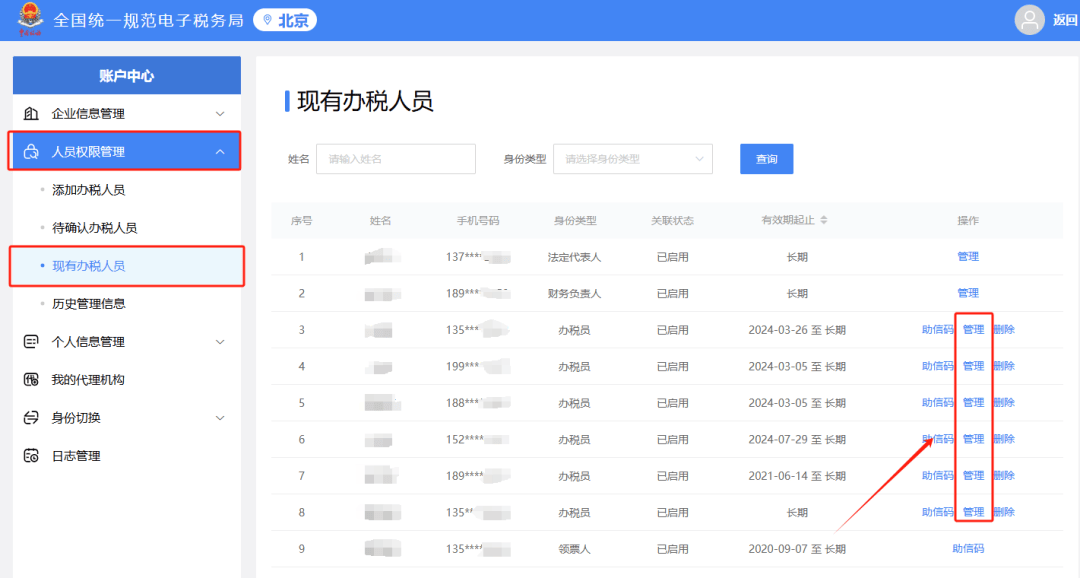Click the 查询 button

tap(767, 159)
